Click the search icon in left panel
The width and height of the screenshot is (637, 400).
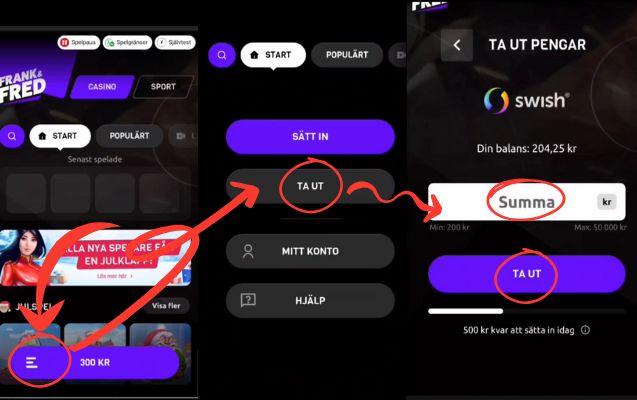coord(12,136)
